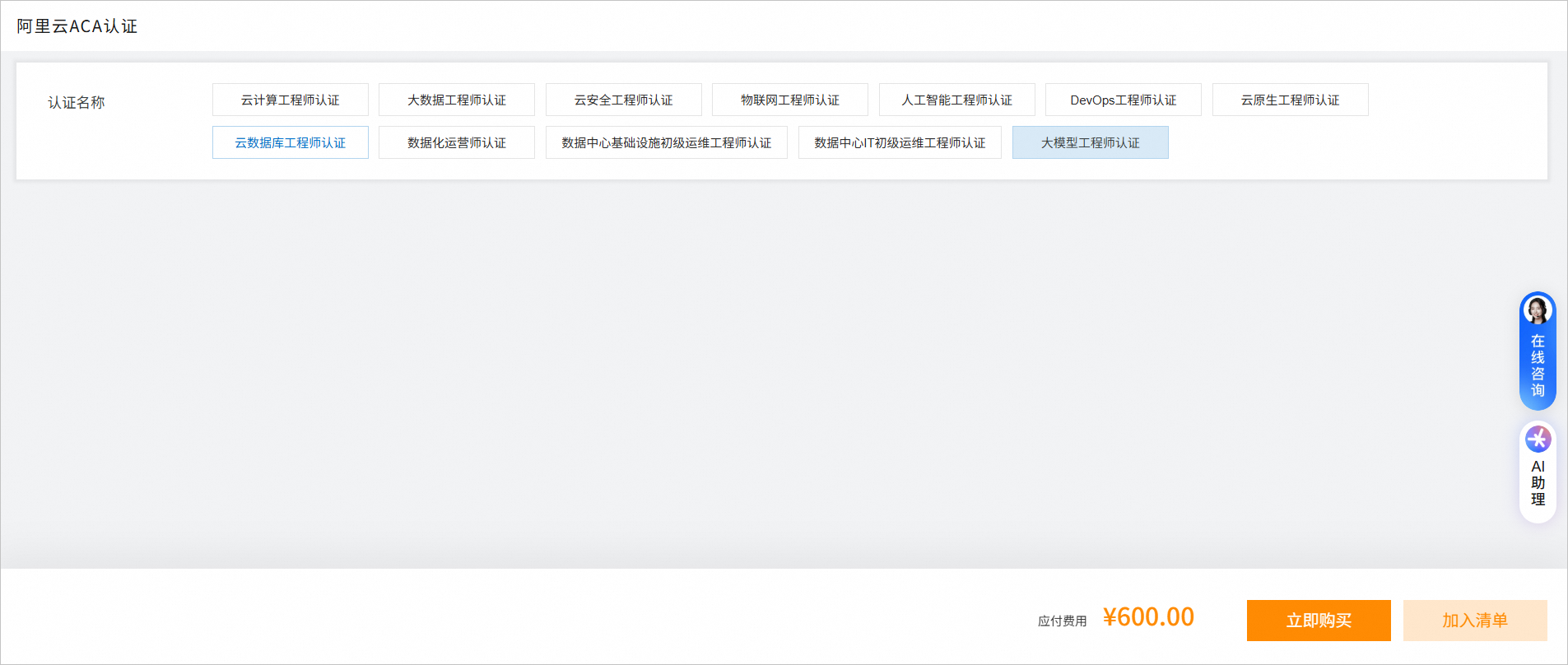1568x665 pixels.
Task: Select 数据中心基础设施初级运维工程师认证 option
Action: tap(667, 142)
